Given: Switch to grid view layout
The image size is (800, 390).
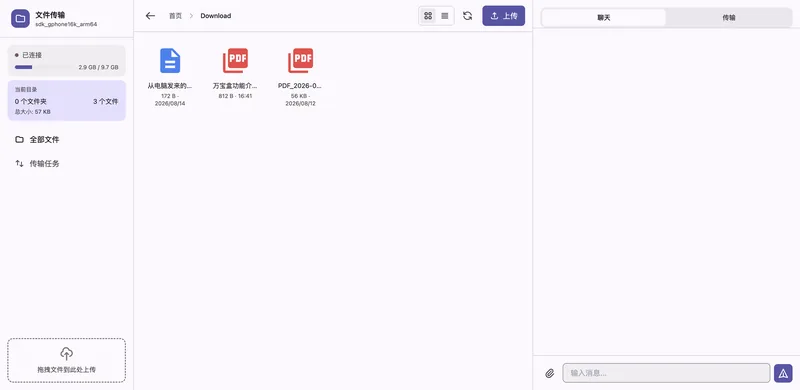Looking at the screenshot, I should point(428,16).
